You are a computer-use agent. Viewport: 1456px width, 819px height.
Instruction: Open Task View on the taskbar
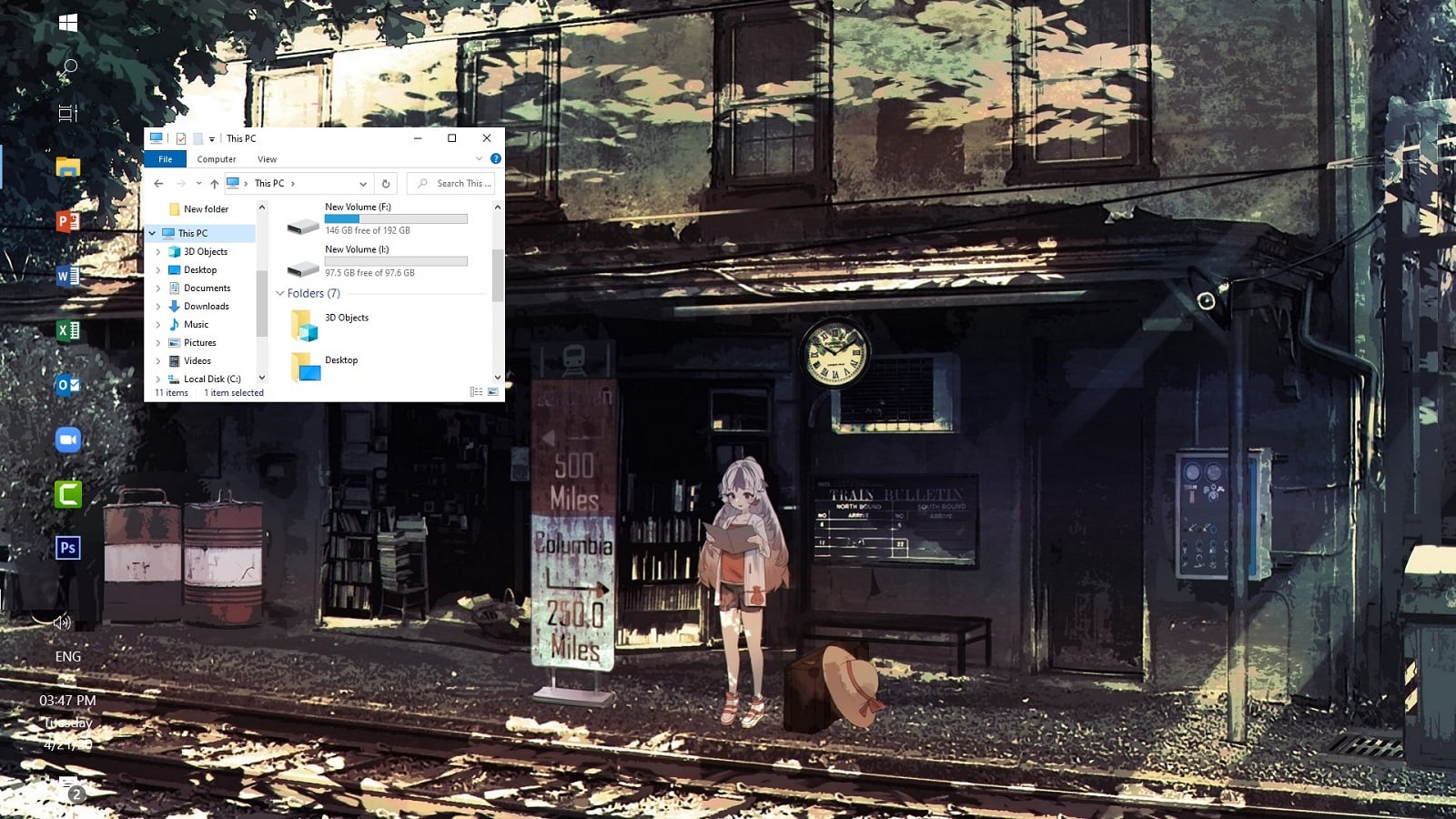[68, 113]
